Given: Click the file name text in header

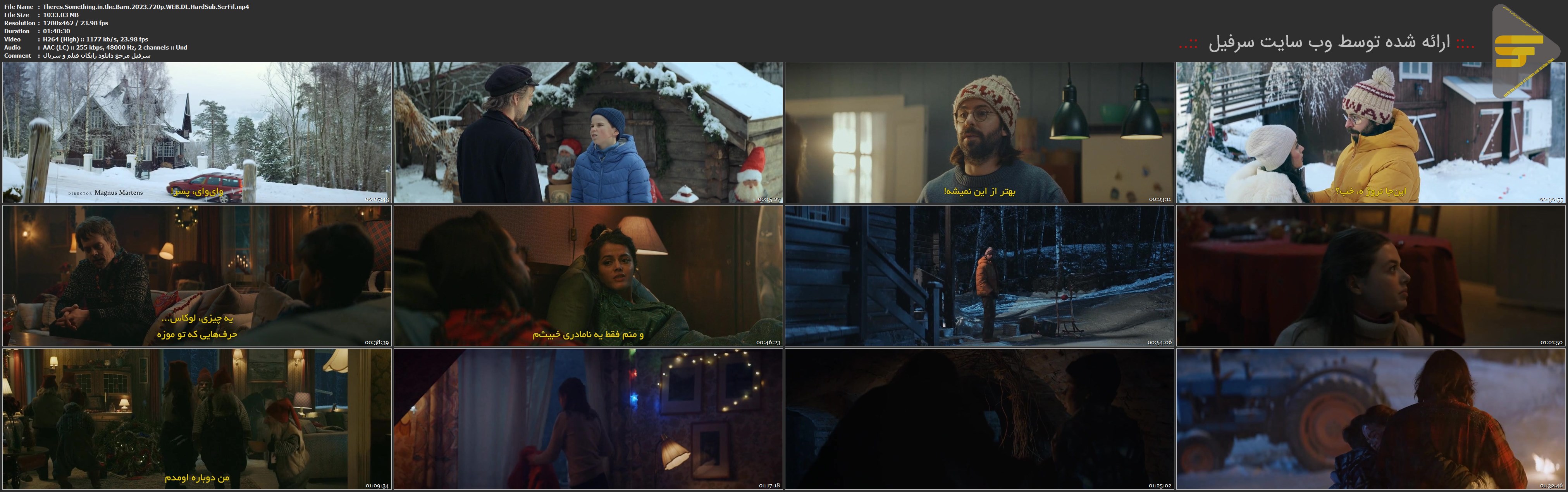Looking at the screenshot, I should 146,7.
